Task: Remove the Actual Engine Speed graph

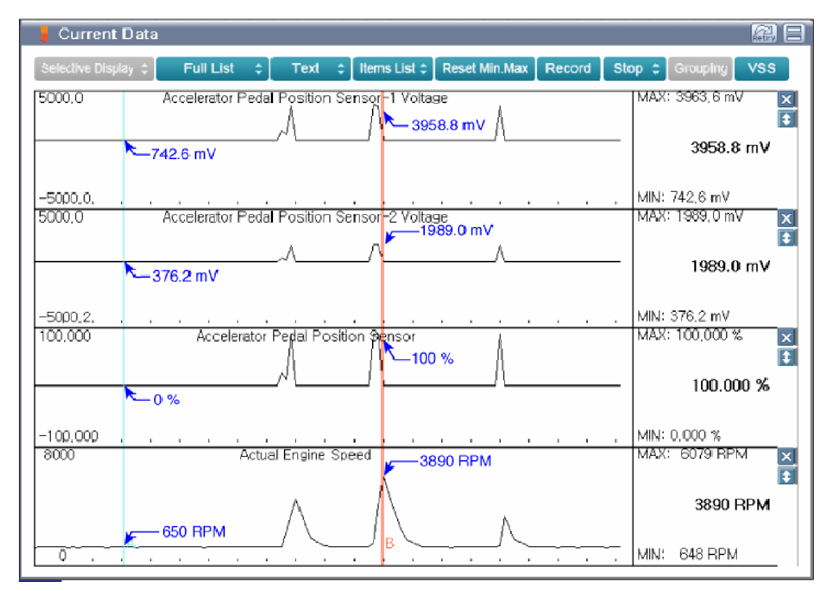Action: pyautogui.click(x=786, y=457)
